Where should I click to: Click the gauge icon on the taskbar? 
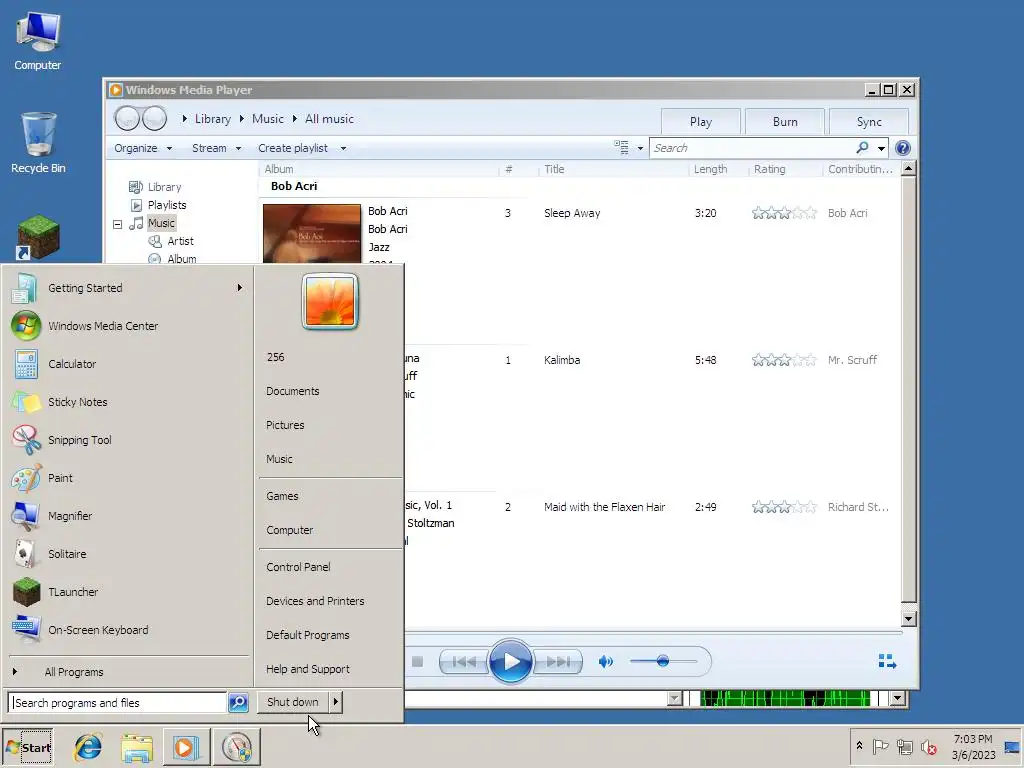click(x=236, y=747)
